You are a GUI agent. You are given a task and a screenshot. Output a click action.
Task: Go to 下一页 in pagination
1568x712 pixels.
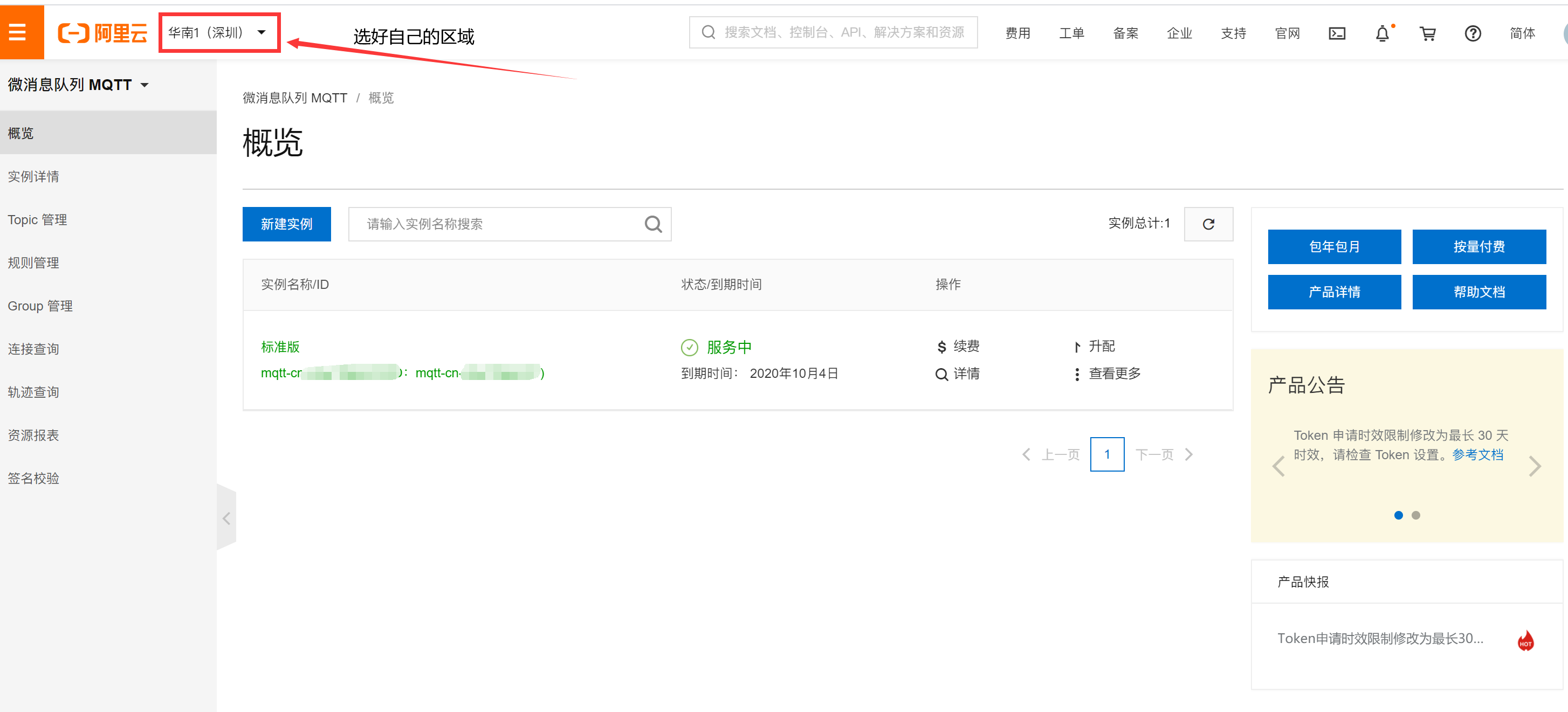pyautogui.click(x=1164, y=454)
